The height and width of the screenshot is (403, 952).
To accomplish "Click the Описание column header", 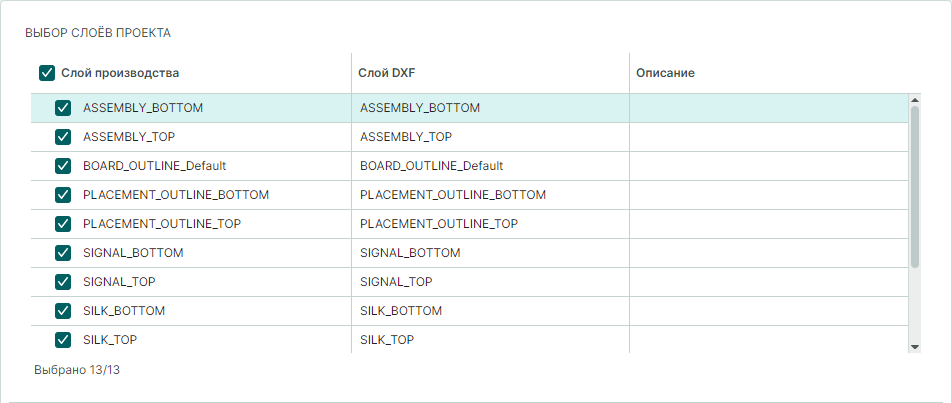I will pyautogui.click(x=665, y=73).
